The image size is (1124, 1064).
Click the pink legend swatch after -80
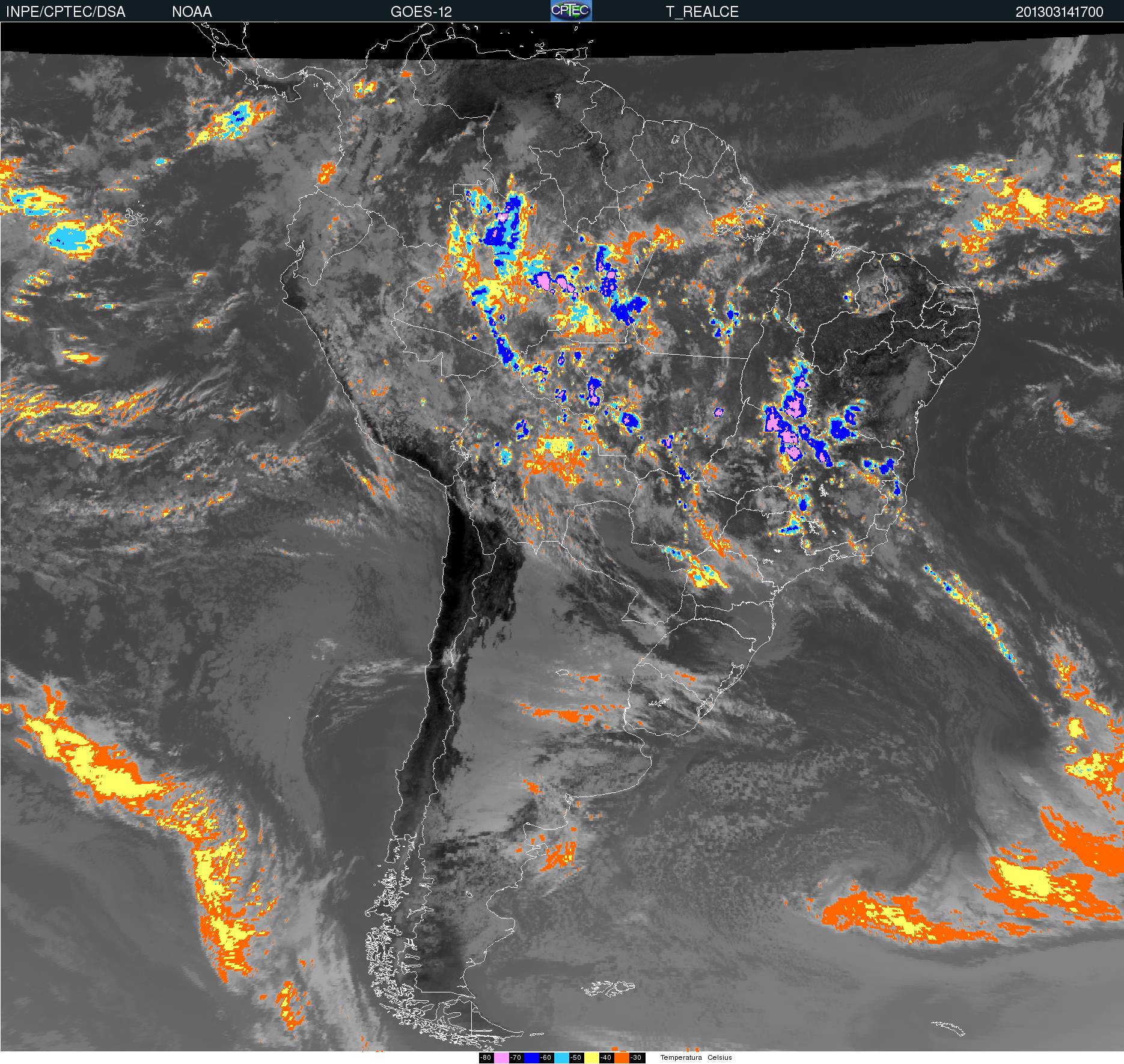[x=501, y=1058]
